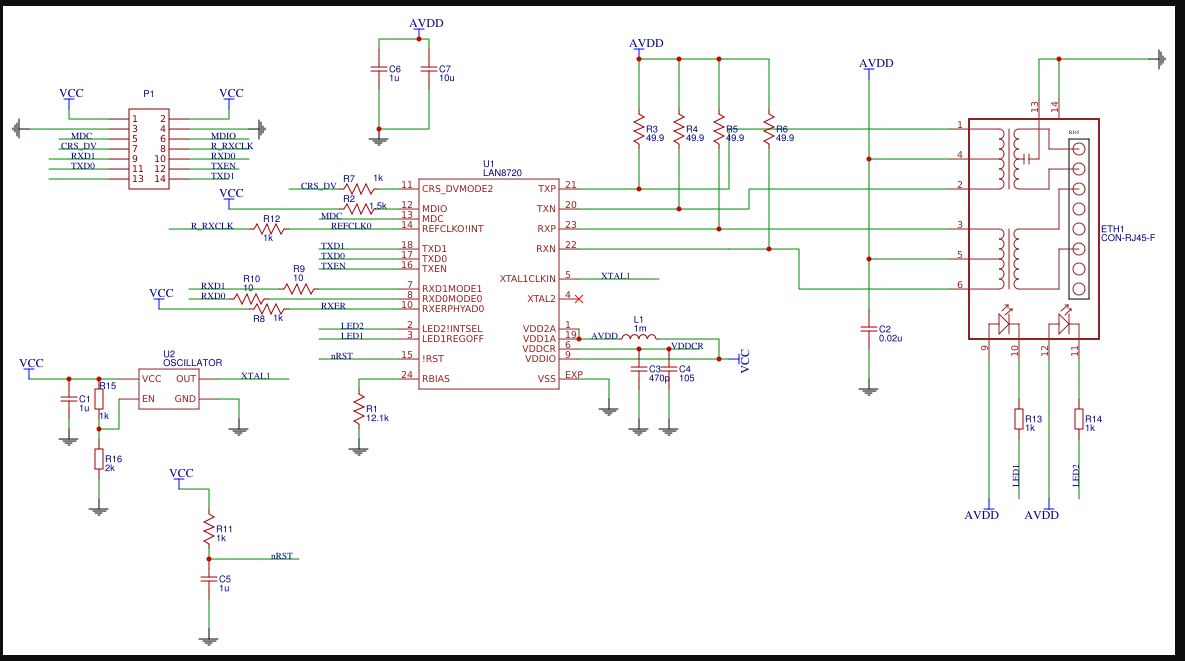1185x661 pixels.
Task: Click resistor R14 connected to LED2
Action: 1078,418
